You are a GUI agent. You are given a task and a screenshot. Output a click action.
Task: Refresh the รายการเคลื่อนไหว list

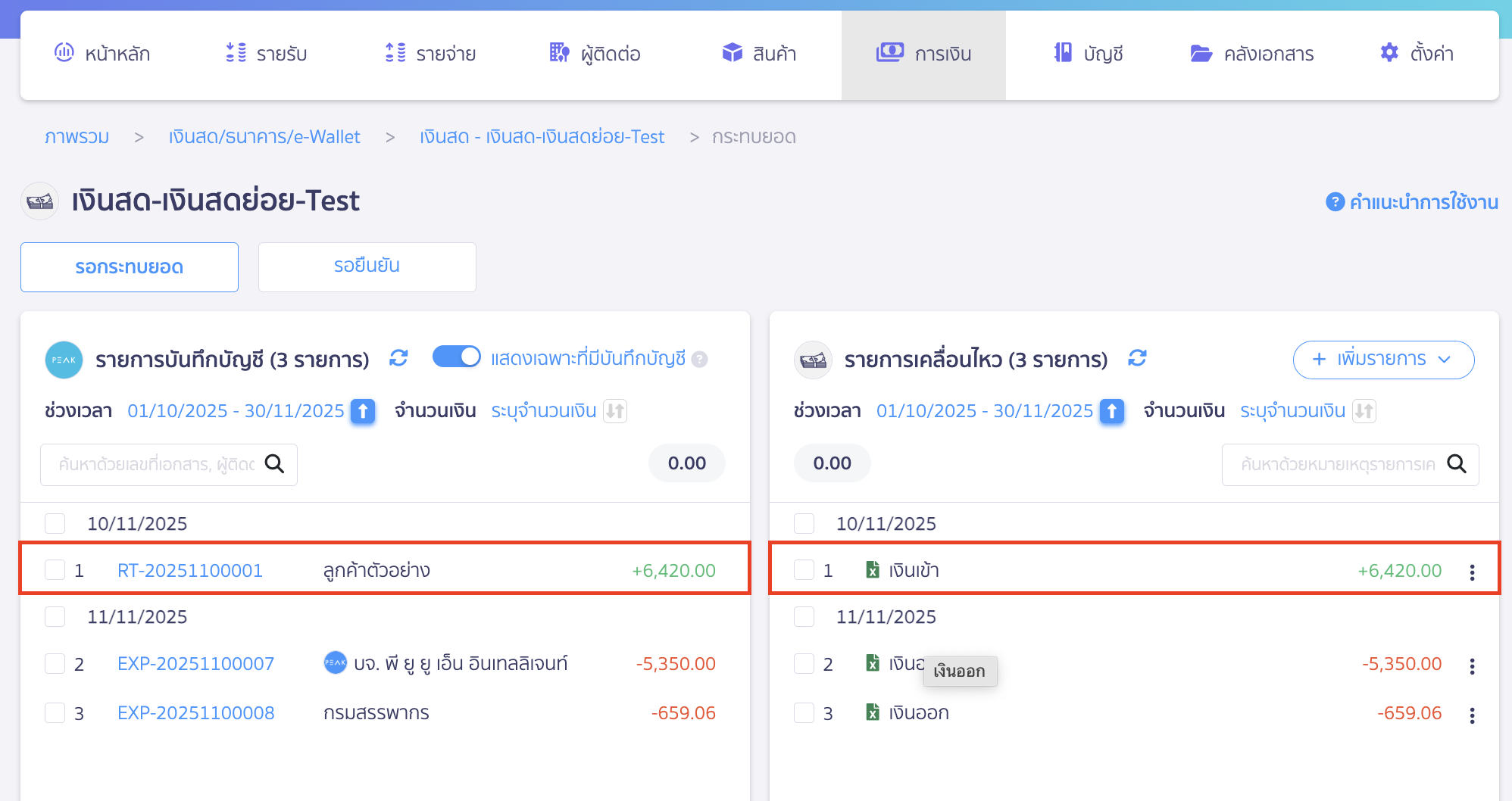coord(1138,358)
